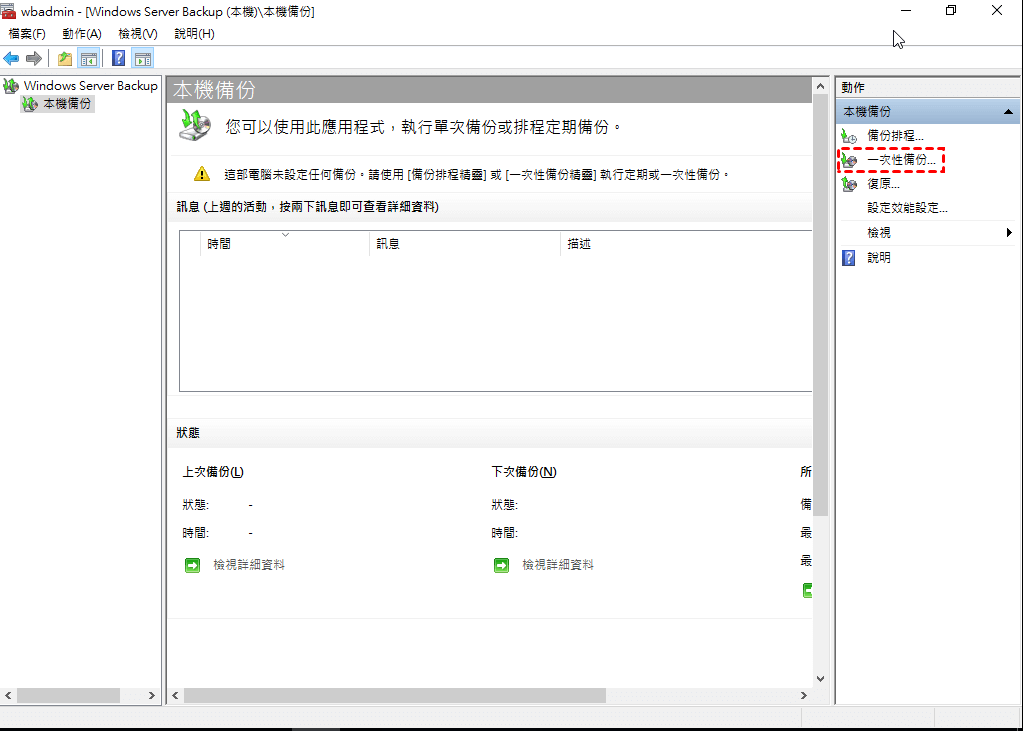Click the yellow warning triangle icon
Viewport: 1023px width, 731px height.
click(202, 174)
